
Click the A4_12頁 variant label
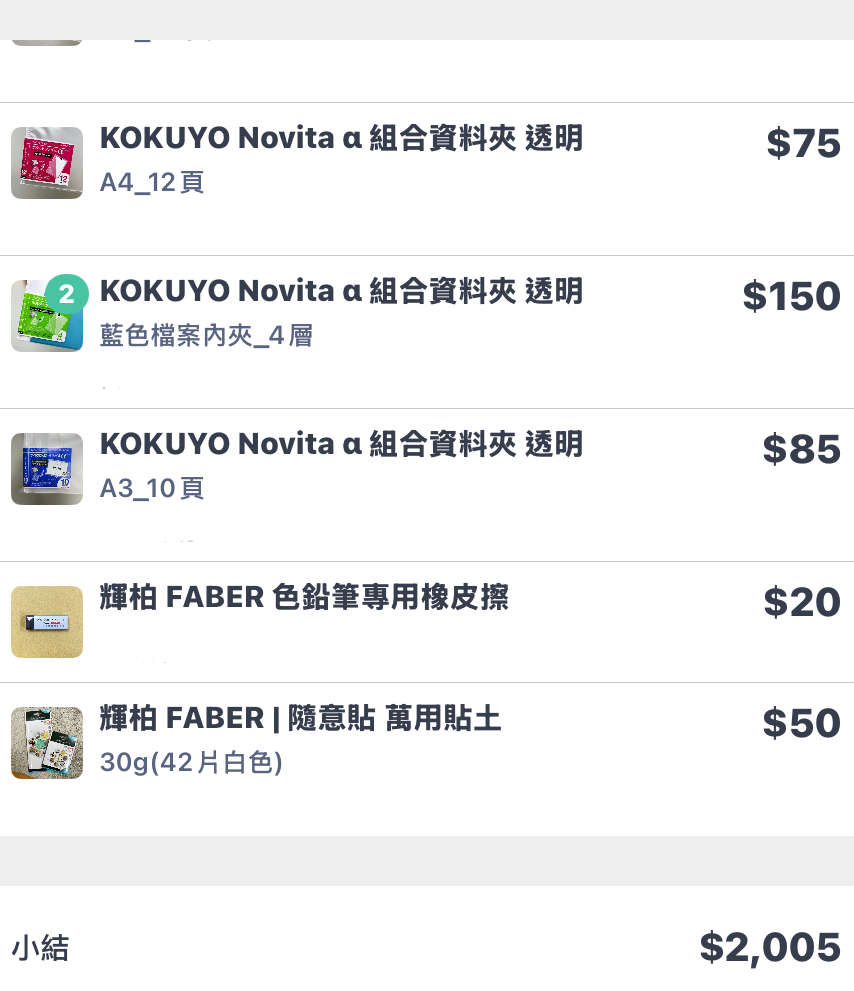click(x=152, y=183)
